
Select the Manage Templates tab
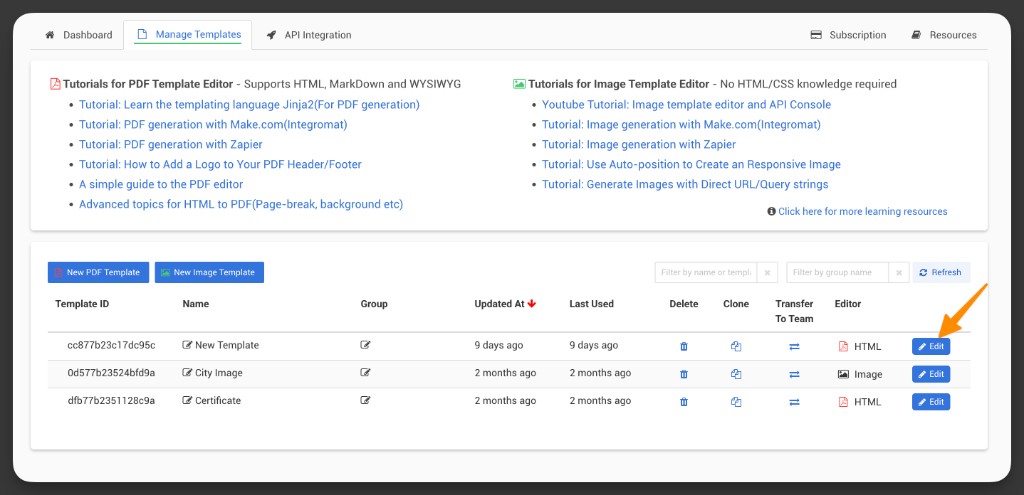(x=188, y=35)
